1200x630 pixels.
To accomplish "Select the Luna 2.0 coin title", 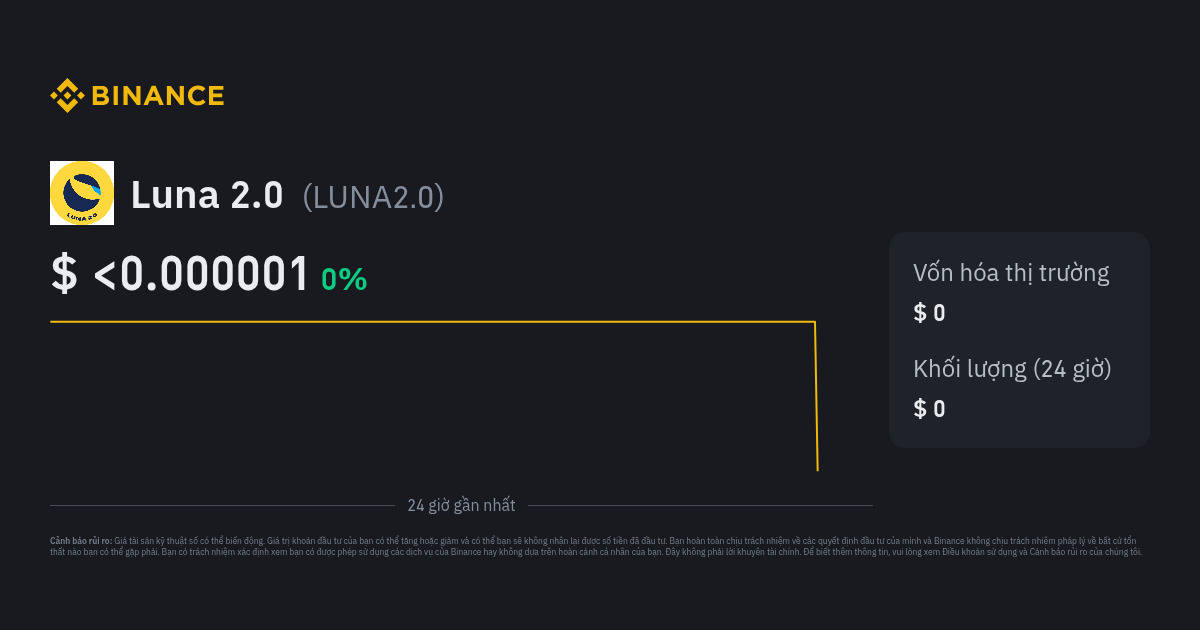I will [x=207, y=196].
